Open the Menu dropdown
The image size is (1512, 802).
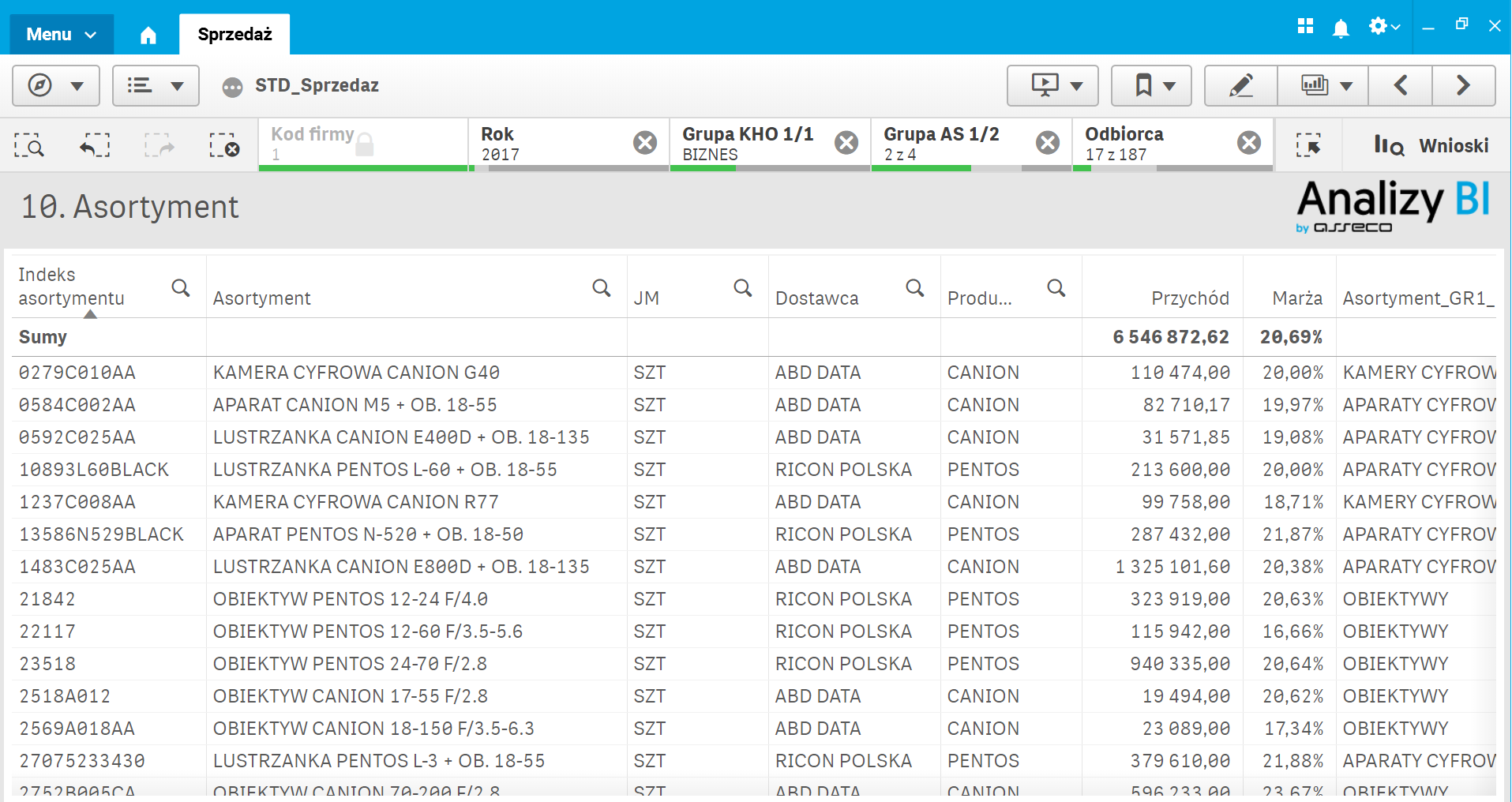(62, 34)
